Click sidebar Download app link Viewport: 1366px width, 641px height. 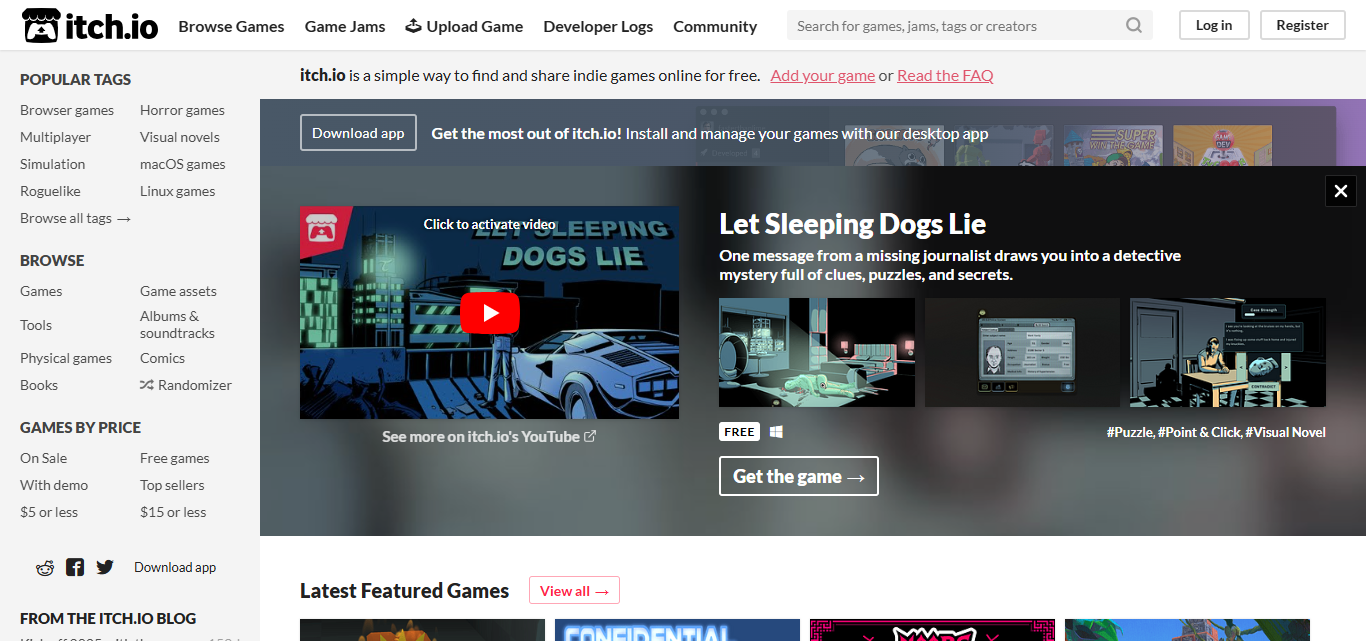click(175, 567)
